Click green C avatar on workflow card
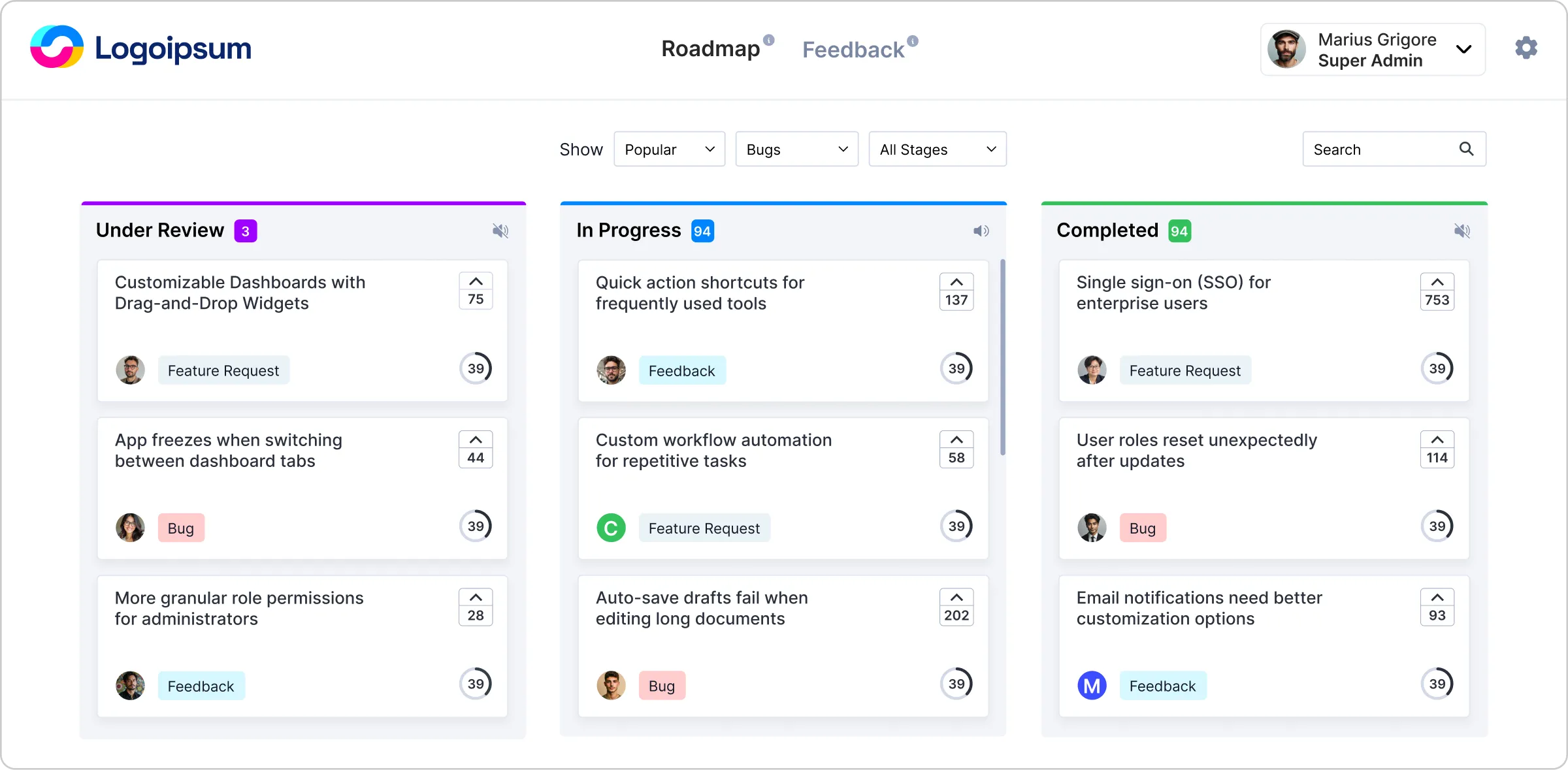 tap(611, 528)
